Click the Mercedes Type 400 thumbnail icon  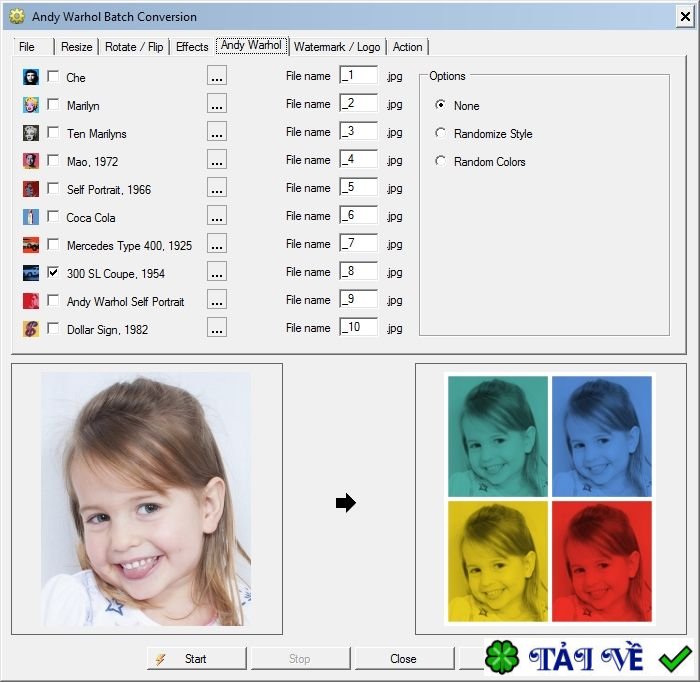click(31, 245)
